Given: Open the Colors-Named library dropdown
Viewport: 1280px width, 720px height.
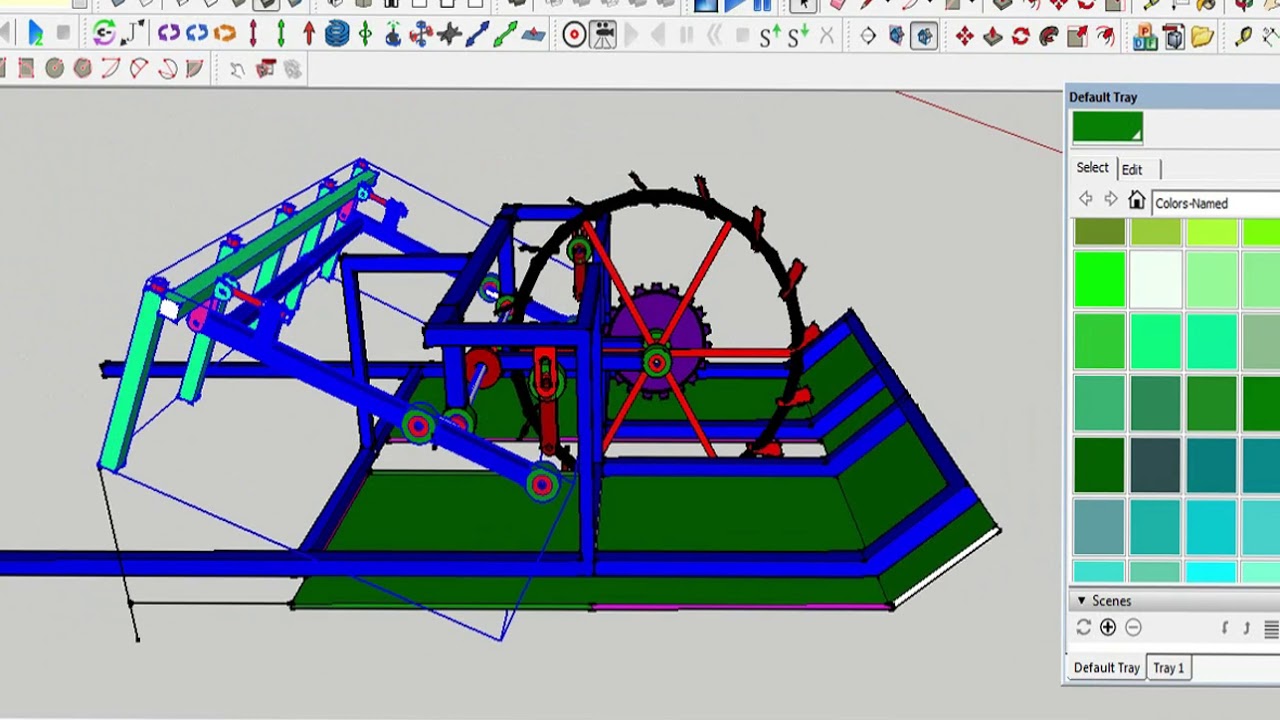Looking at the screenshot, I should coord(1215,203).
